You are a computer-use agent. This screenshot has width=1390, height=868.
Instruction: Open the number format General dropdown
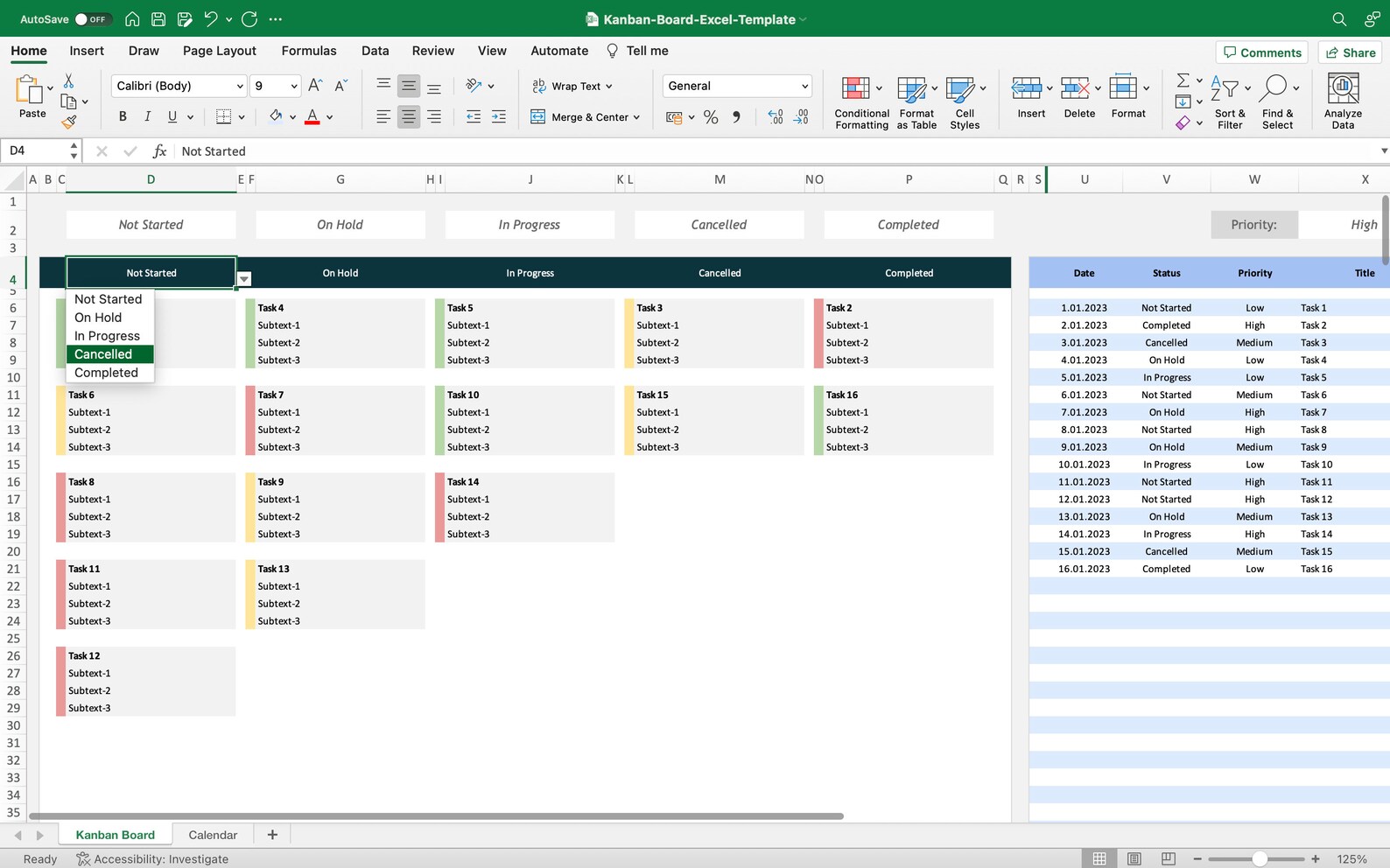804,86
